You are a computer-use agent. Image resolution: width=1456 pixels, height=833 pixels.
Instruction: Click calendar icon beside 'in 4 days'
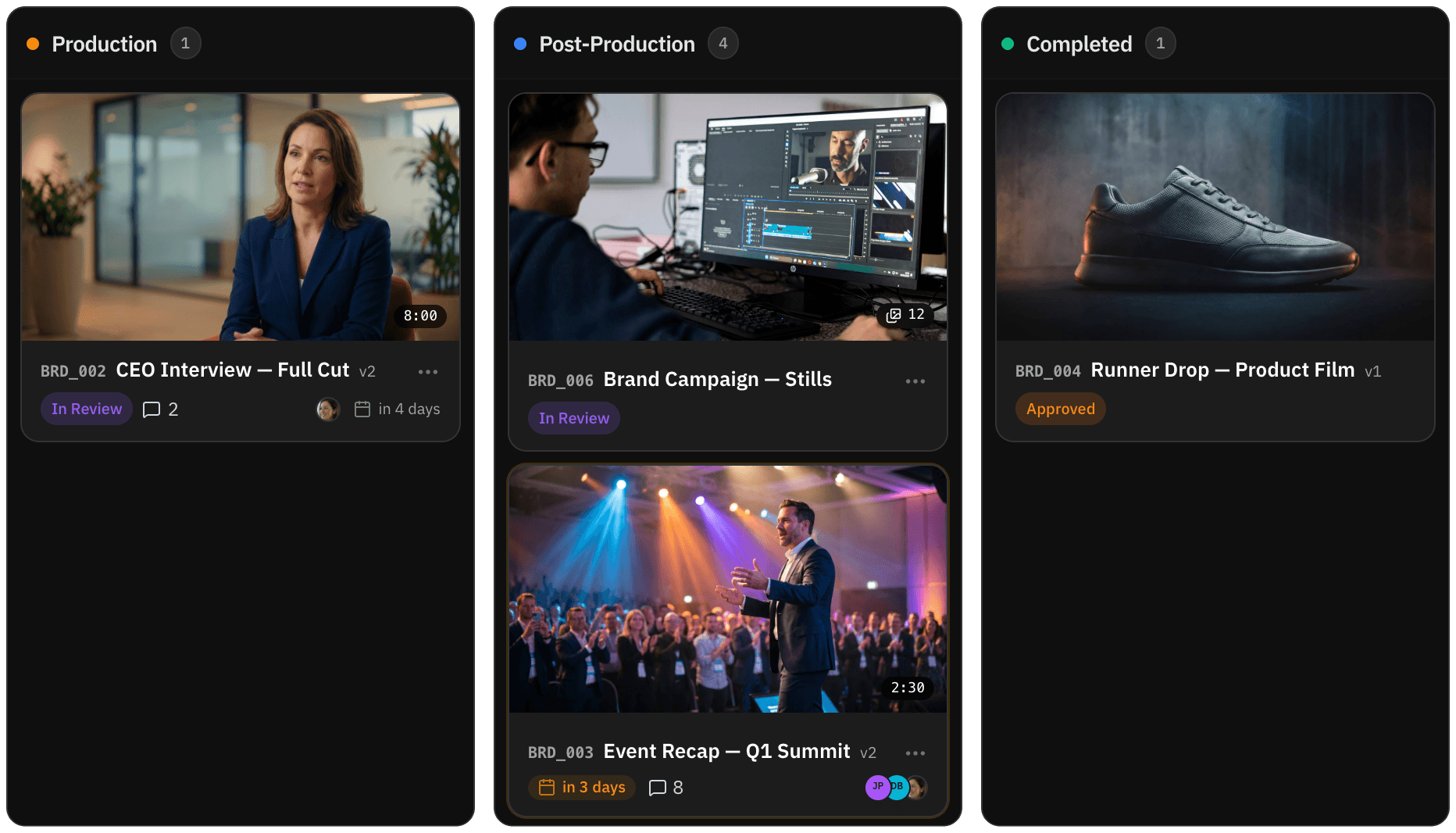pos(362,409)
